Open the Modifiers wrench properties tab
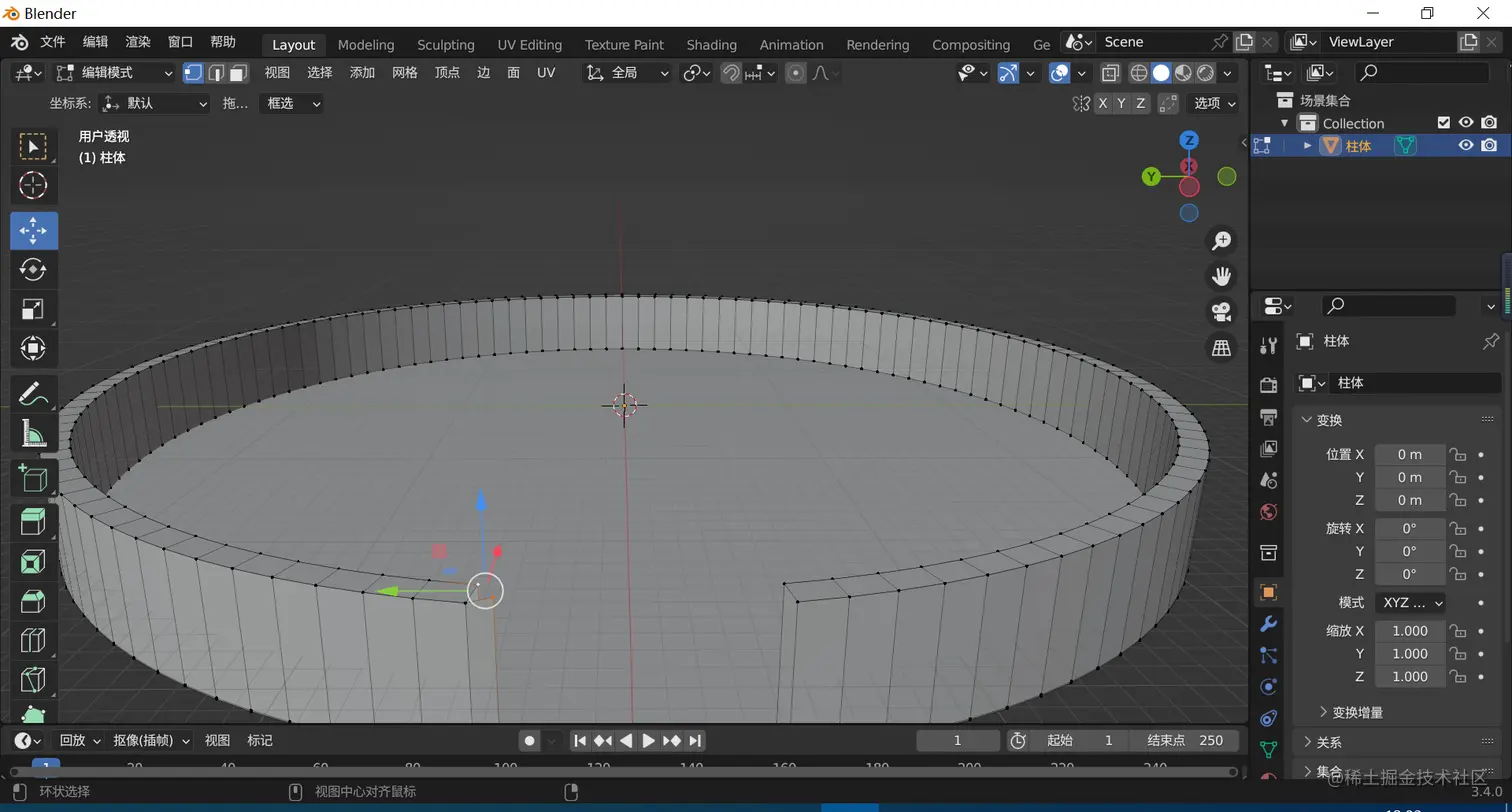 pyautogui.click(x=1269, y=625)
